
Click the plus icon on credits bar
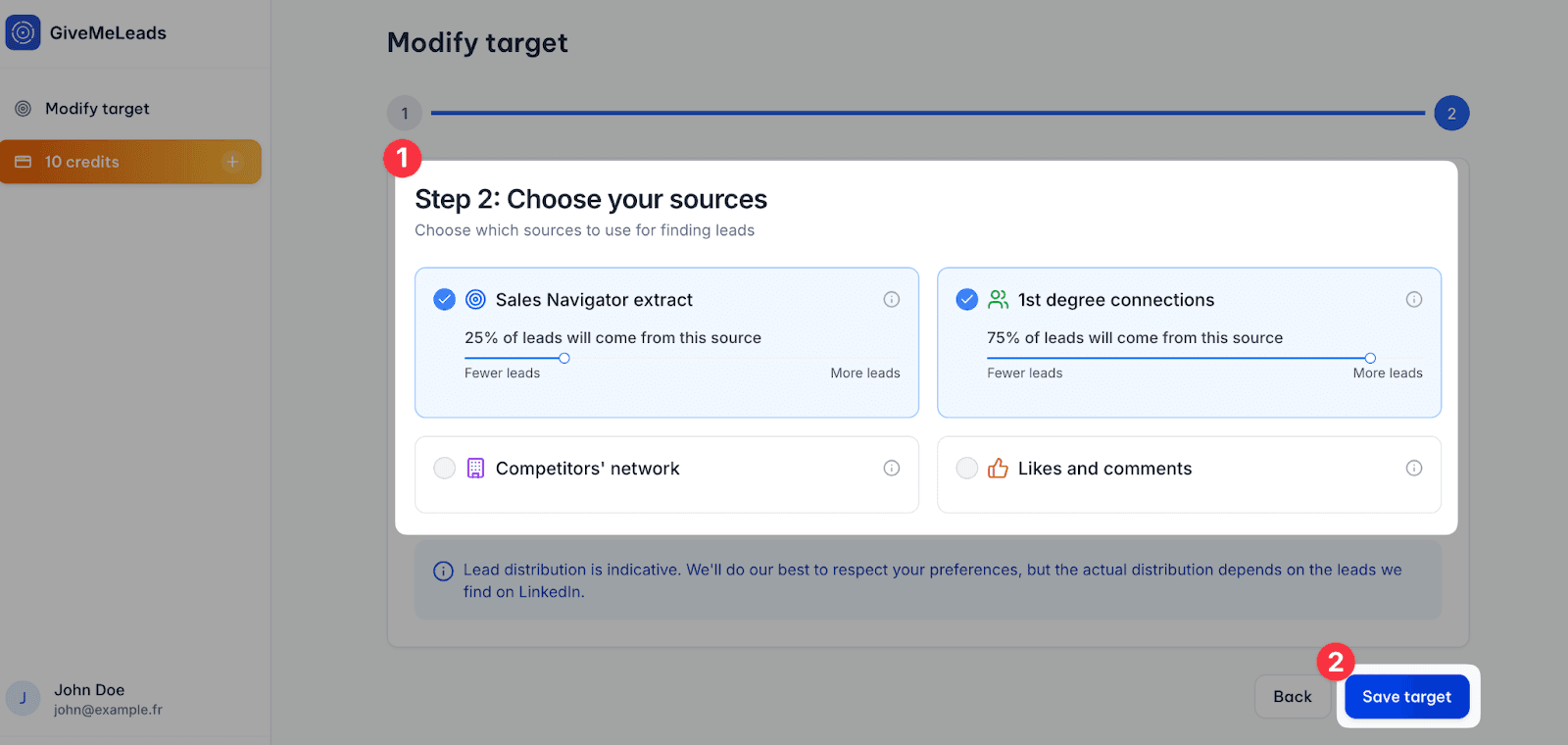232,162
